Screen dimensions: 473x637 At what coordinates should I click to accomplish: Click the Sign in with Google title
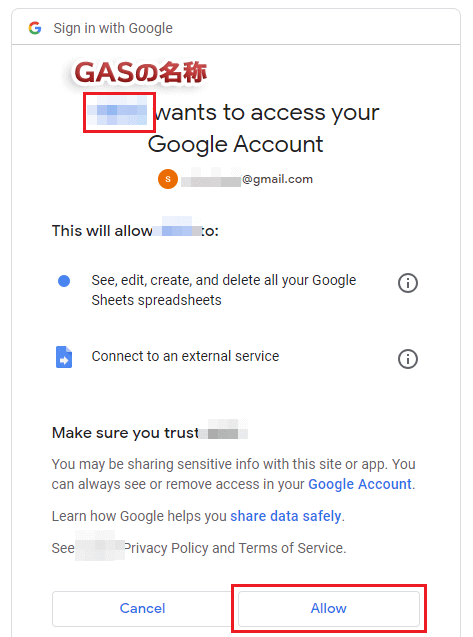tap(113, 28)
